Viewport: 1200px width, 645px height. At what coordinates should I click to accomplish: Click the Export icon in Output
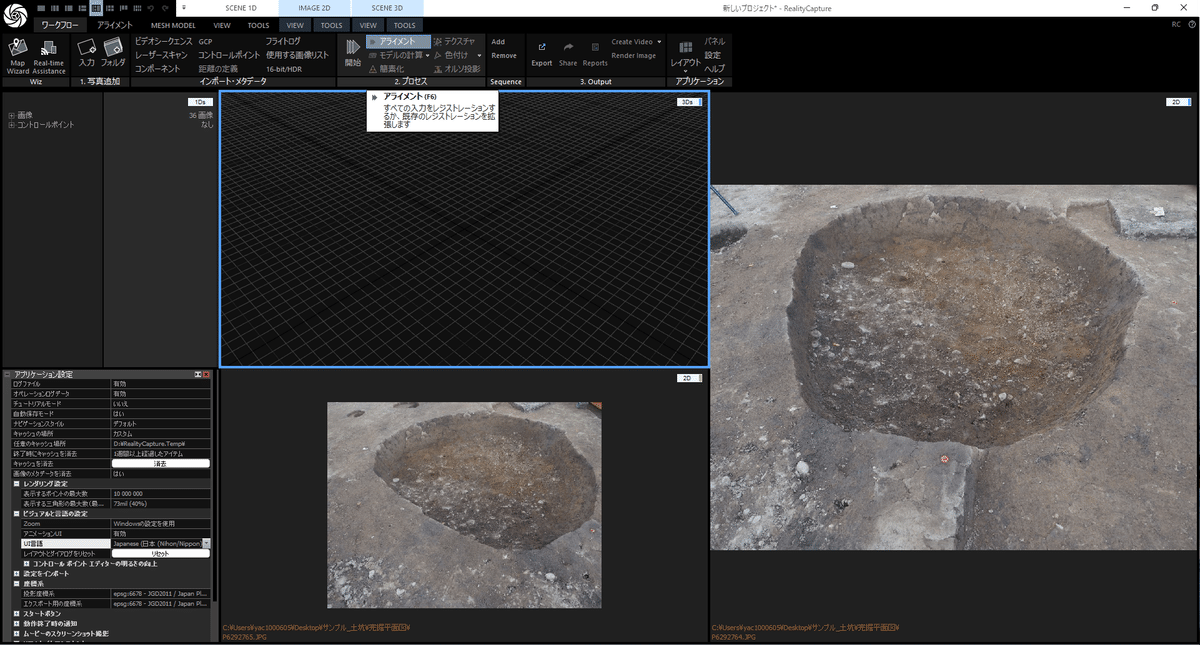(541, 52)
